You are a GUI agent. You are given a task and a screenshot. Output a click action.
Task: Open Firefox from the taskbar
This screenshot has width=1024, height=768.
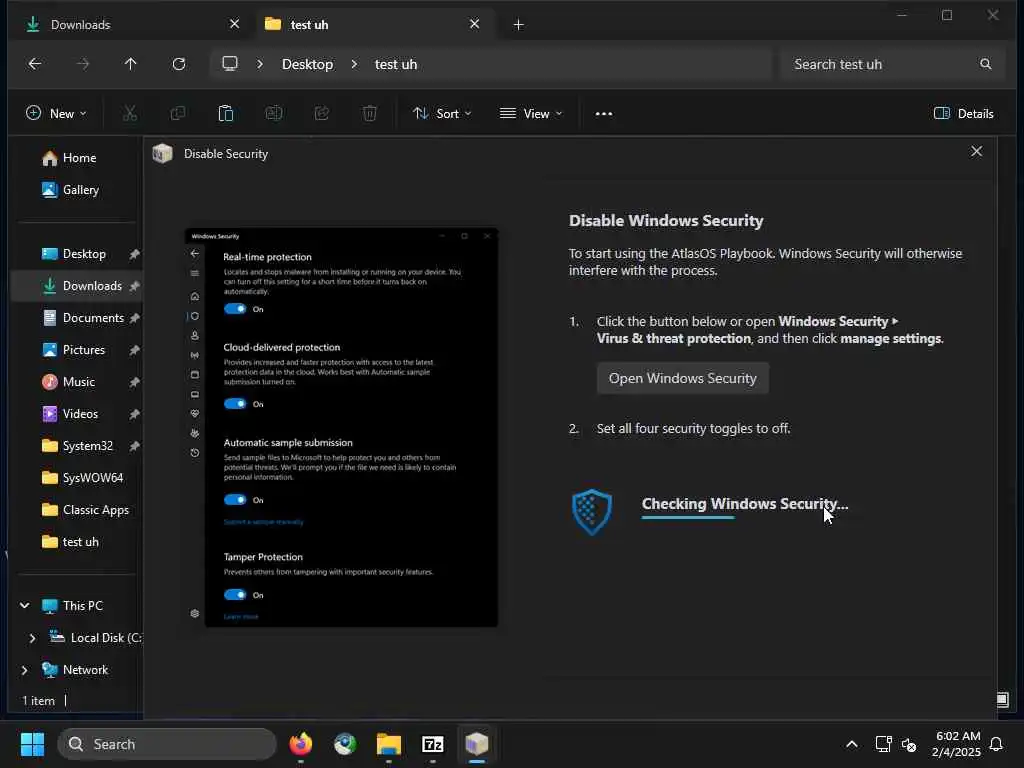point(301,744)
